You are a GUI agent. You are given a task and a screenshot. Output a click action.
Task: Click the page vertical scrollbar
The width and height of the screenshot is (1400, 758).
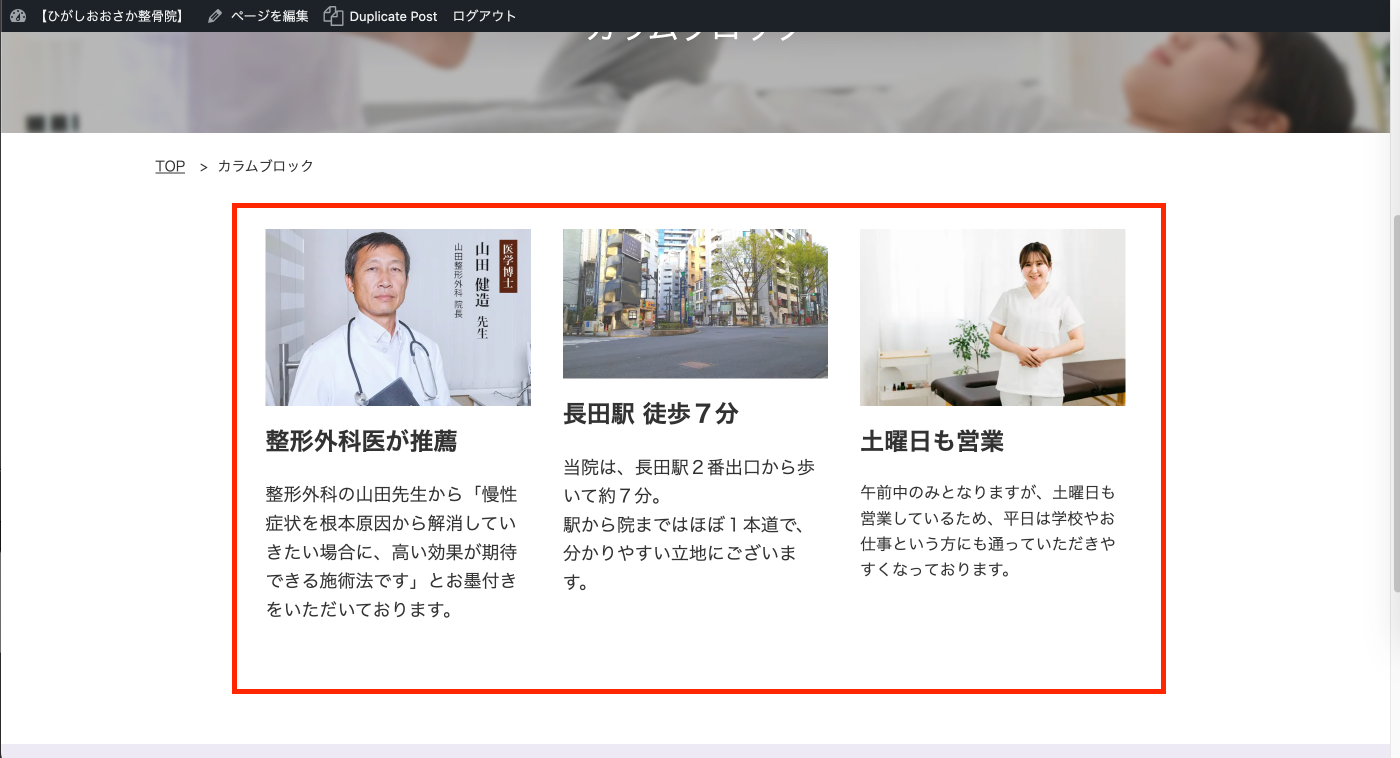[x=1395, y=400]
